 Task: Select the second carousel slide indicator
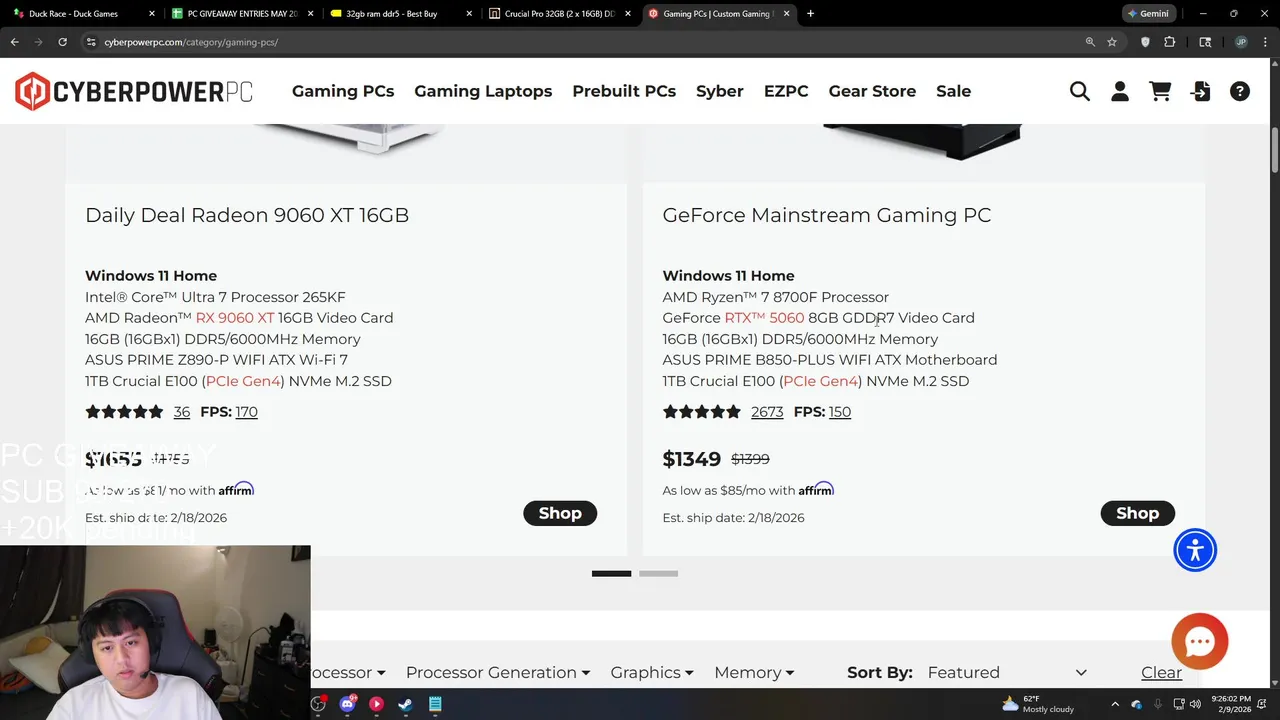click(x=658, y=573)
